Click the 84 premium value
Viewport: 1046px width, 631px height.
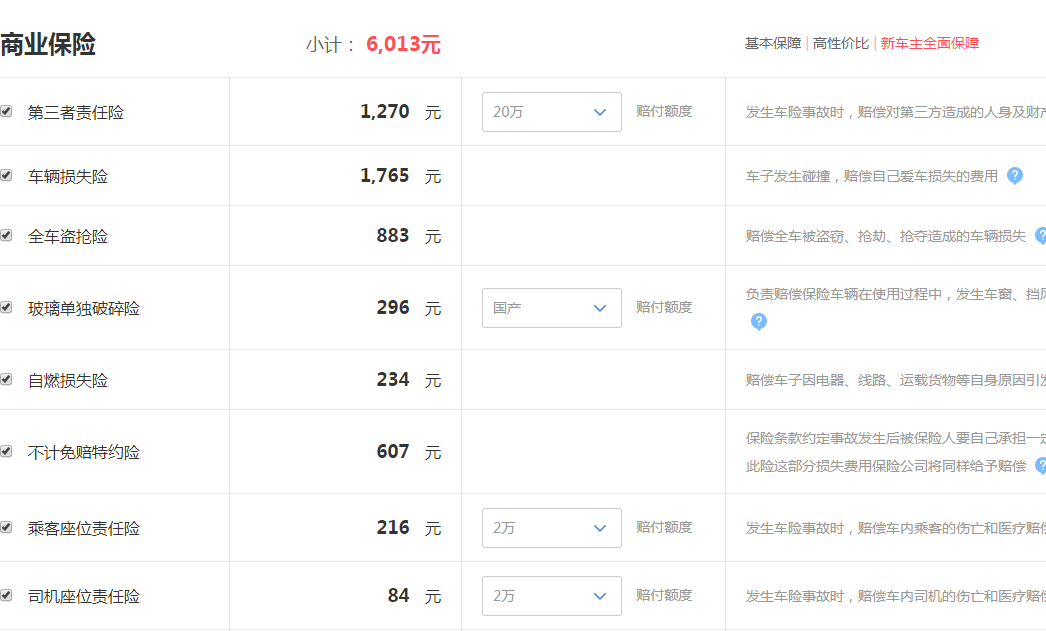[x=399, y=596]
